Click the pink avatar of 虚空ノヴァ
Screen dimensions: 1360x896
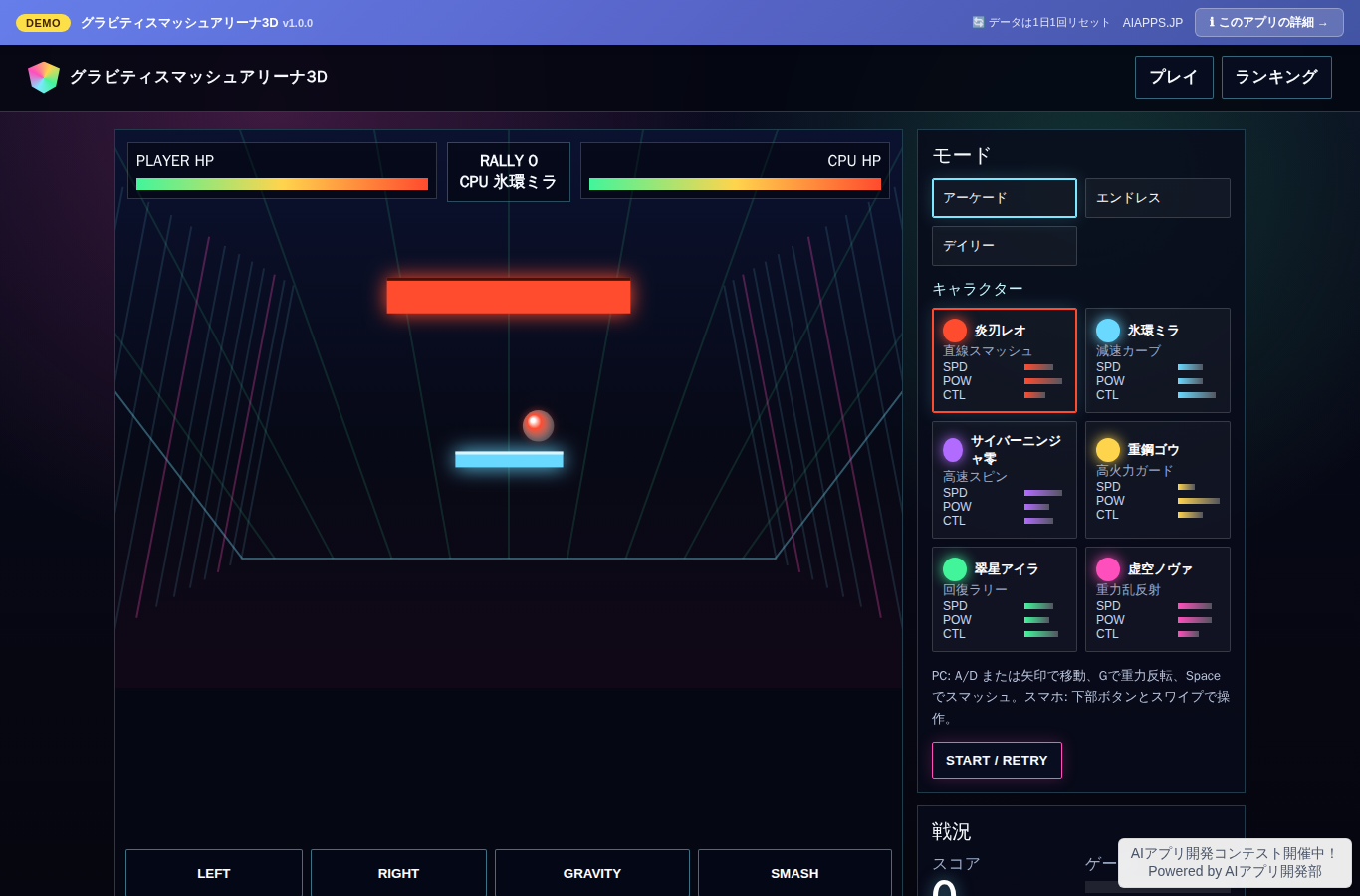point(1108,569)
